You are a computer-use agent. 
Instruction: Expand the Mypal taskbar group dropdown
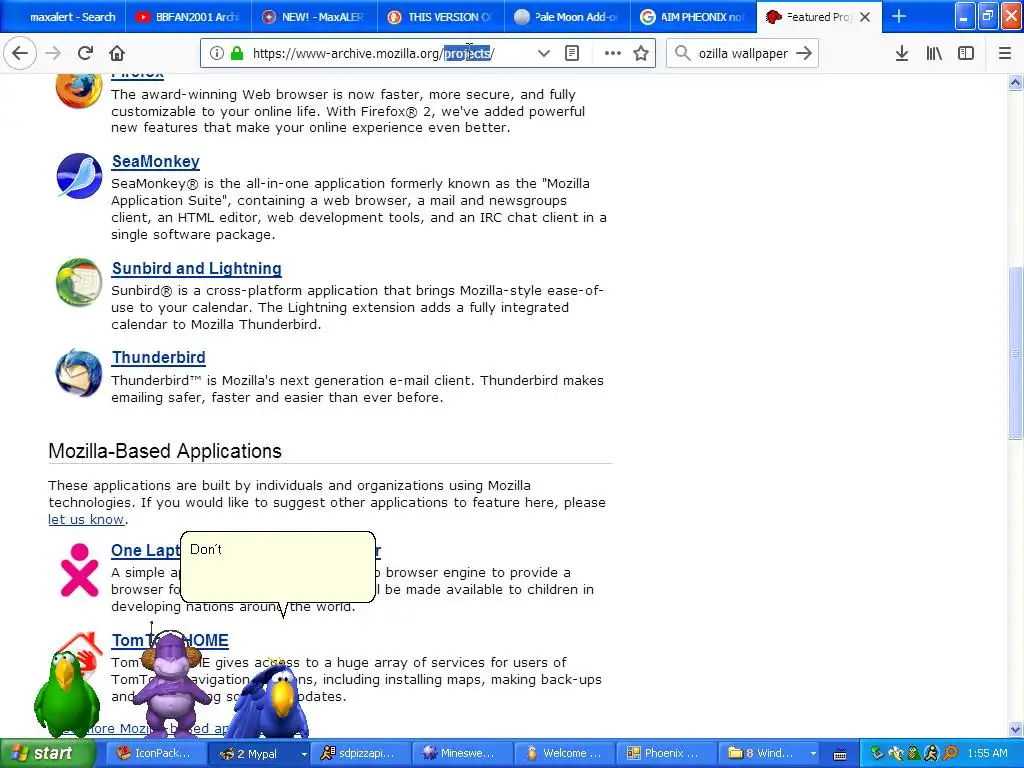click(x=303, y=754)
